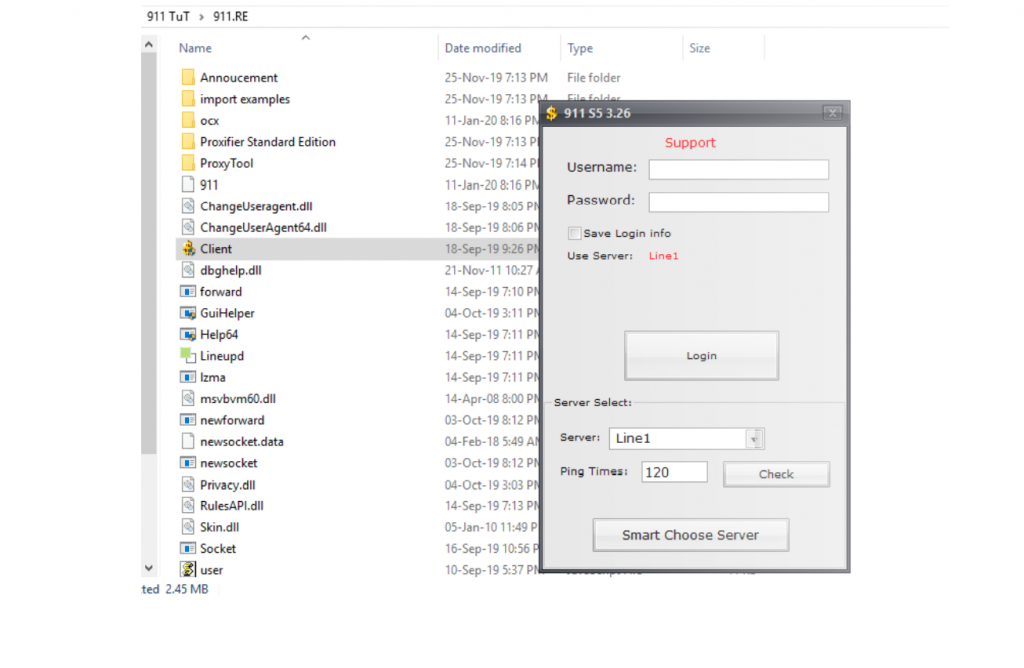Select the import examples folder icon
The image size is (1024, 668).
coord(188,99)
